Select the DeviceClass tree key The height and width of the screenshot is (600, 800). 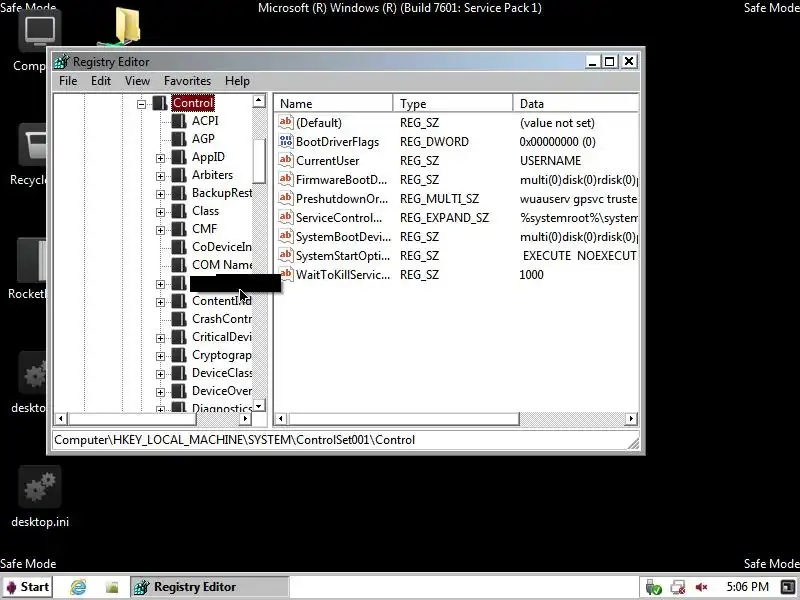pos(221,373)
